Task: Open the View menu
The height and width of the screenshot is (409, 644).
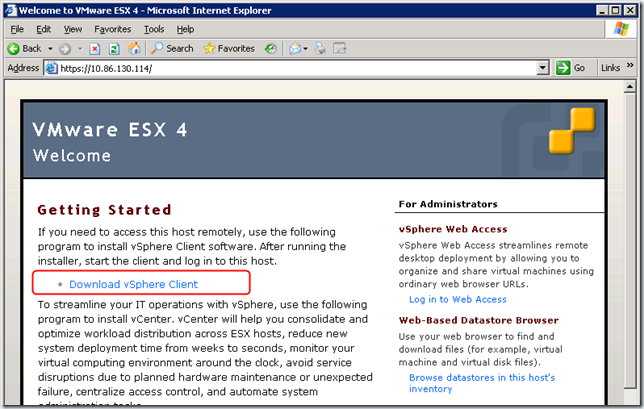Action: point(73,29)
